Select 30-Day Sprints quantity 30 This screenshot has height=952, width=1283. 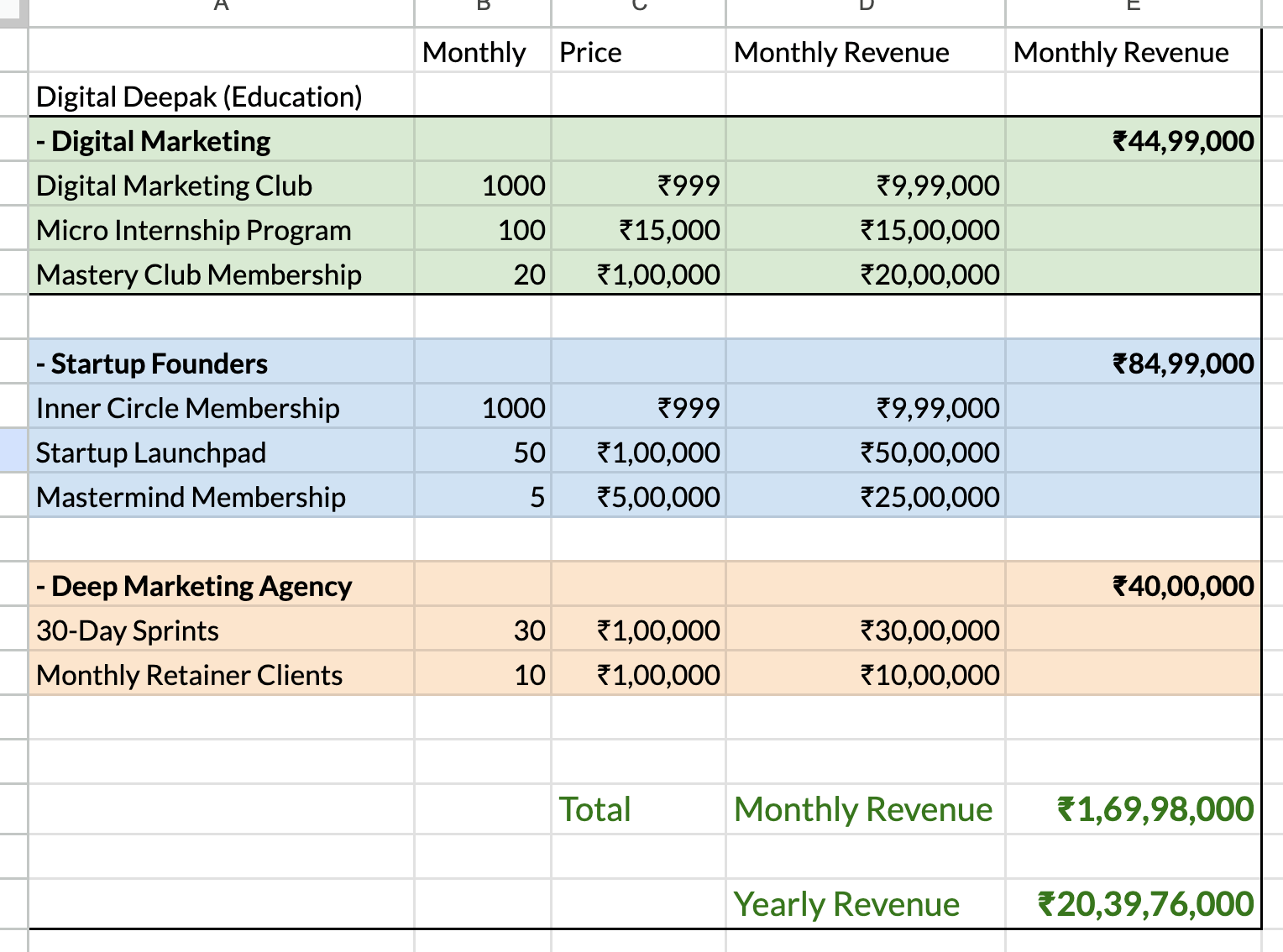tap(483, 630)
